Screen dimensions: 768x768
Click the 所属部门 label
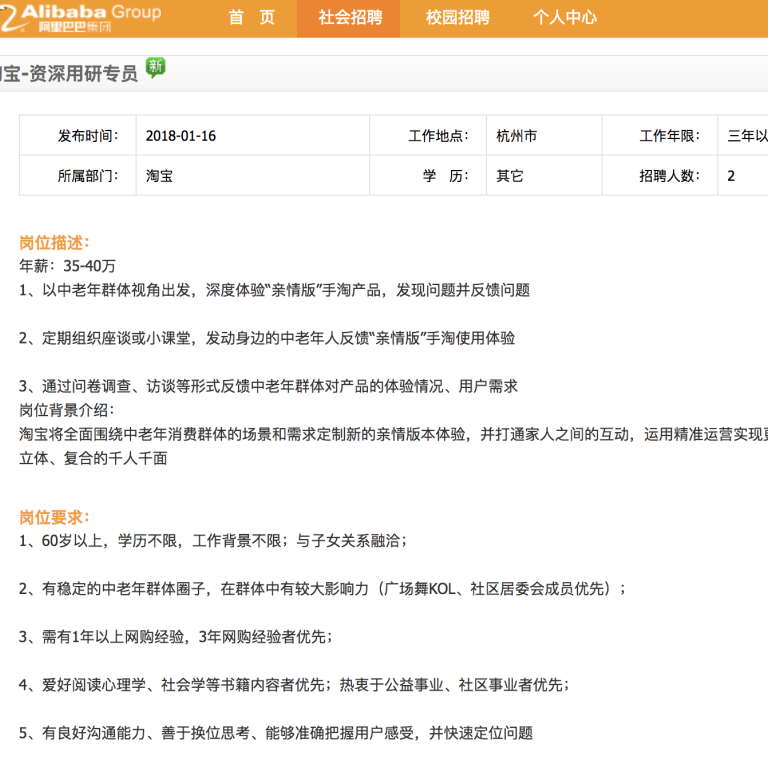point(88,176)
